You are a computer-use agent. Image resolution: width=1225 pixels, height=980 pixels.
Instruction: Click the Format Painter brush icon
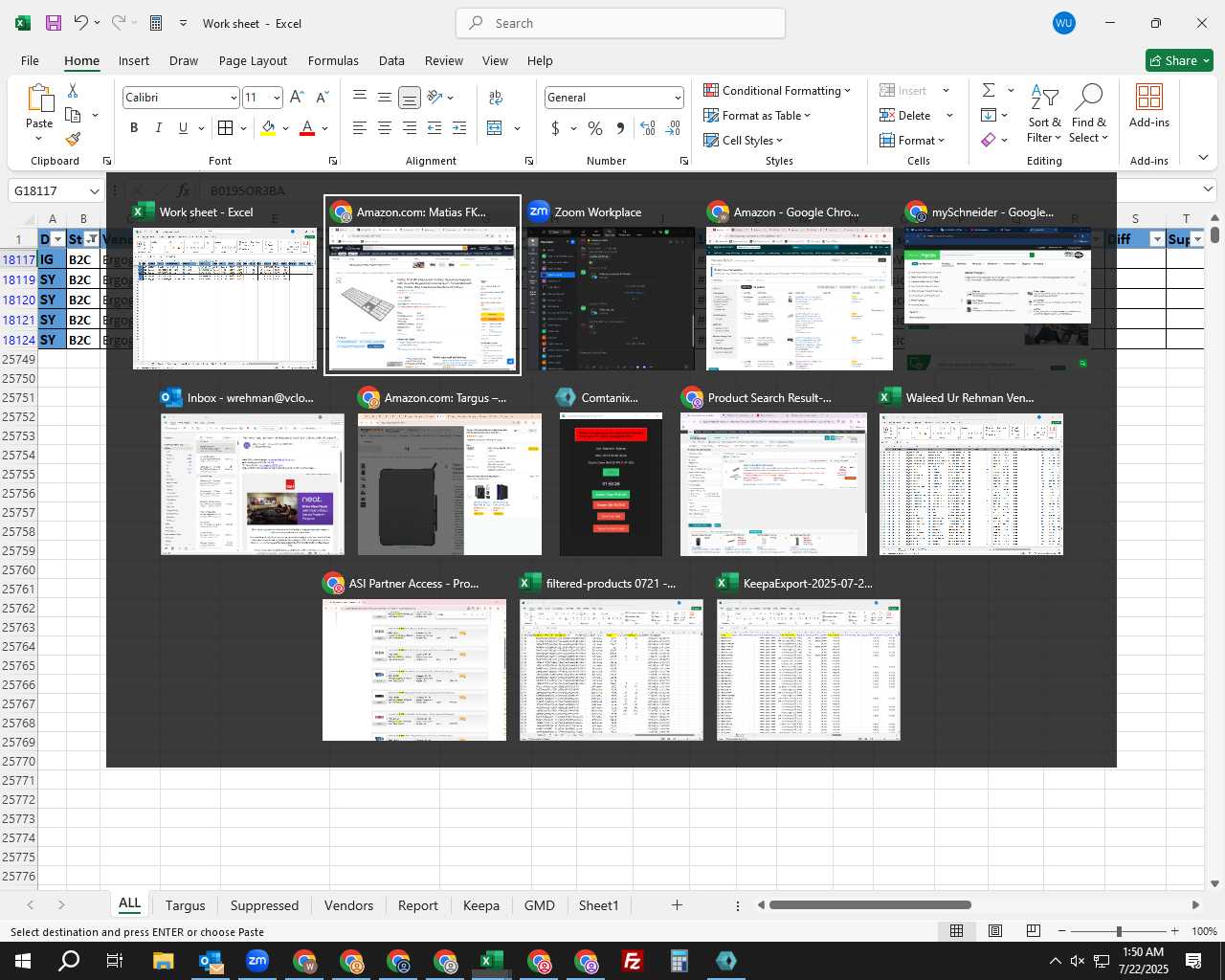[x=73, y=140]
